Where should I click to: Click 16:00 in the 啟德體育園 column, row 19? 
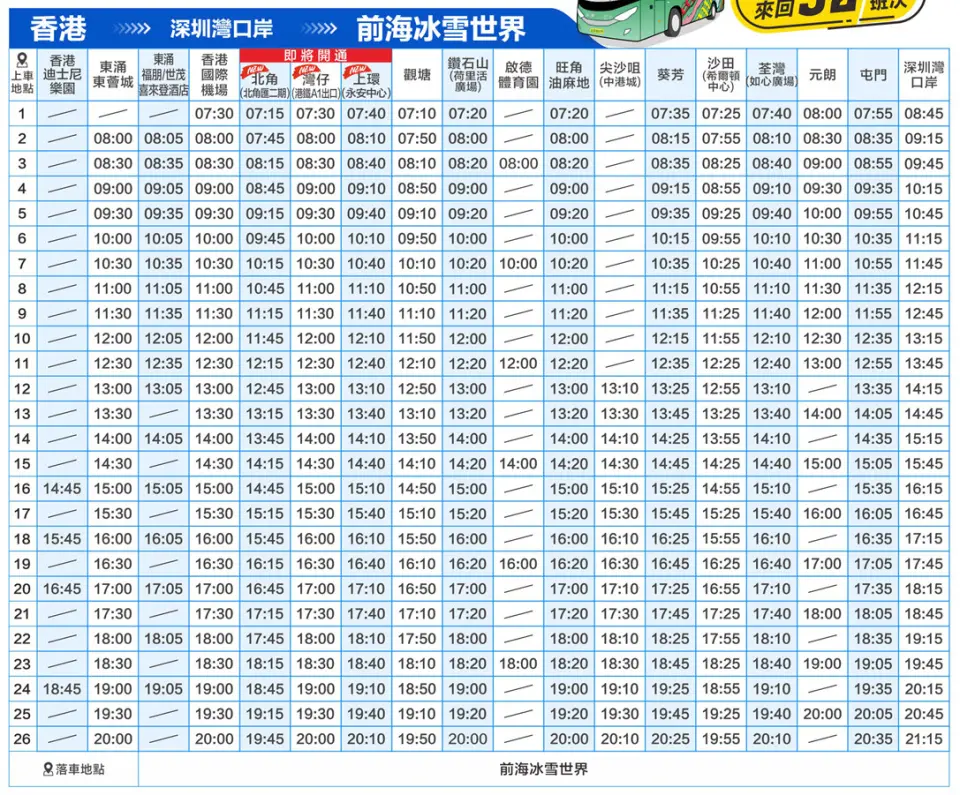tap(519, 564)
